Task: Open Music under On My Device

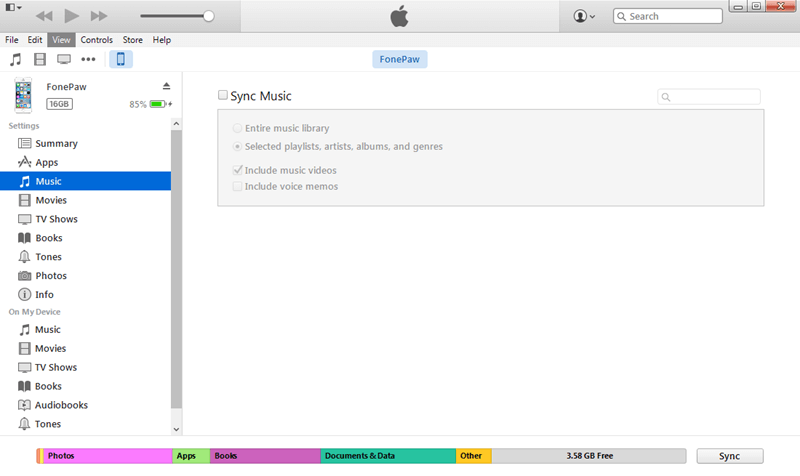Action: pos(86,330)
